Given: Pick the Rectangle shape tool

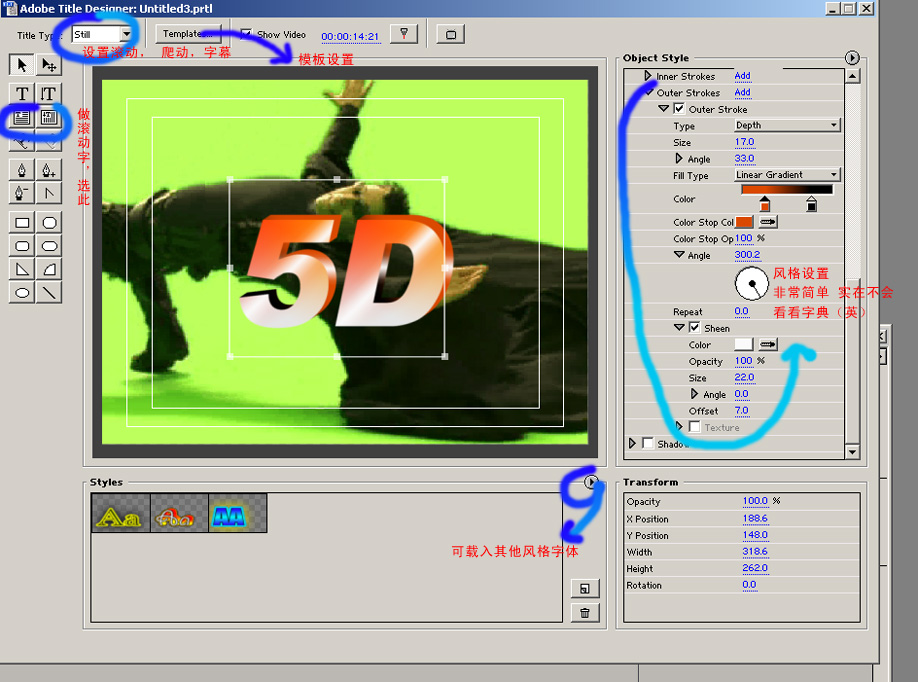Looking at the screenshot, I should [22, 222].
